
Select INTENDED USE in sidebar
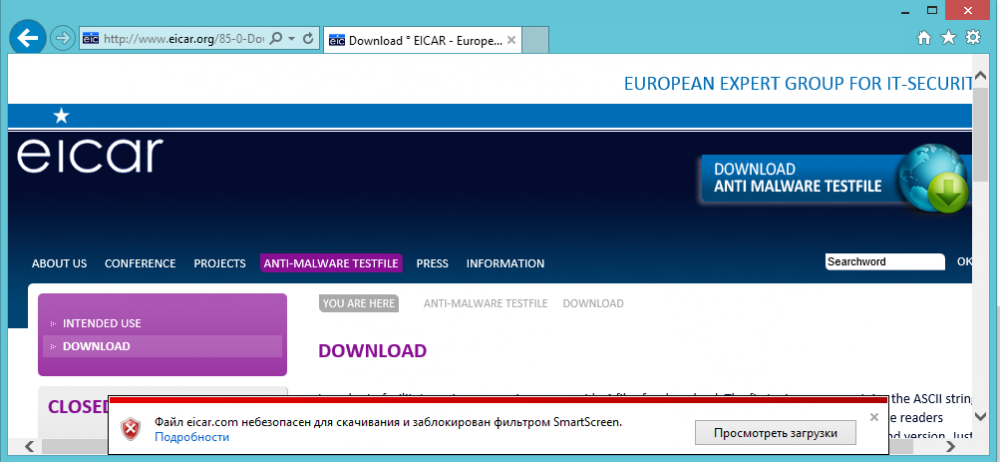coord(102,324)
